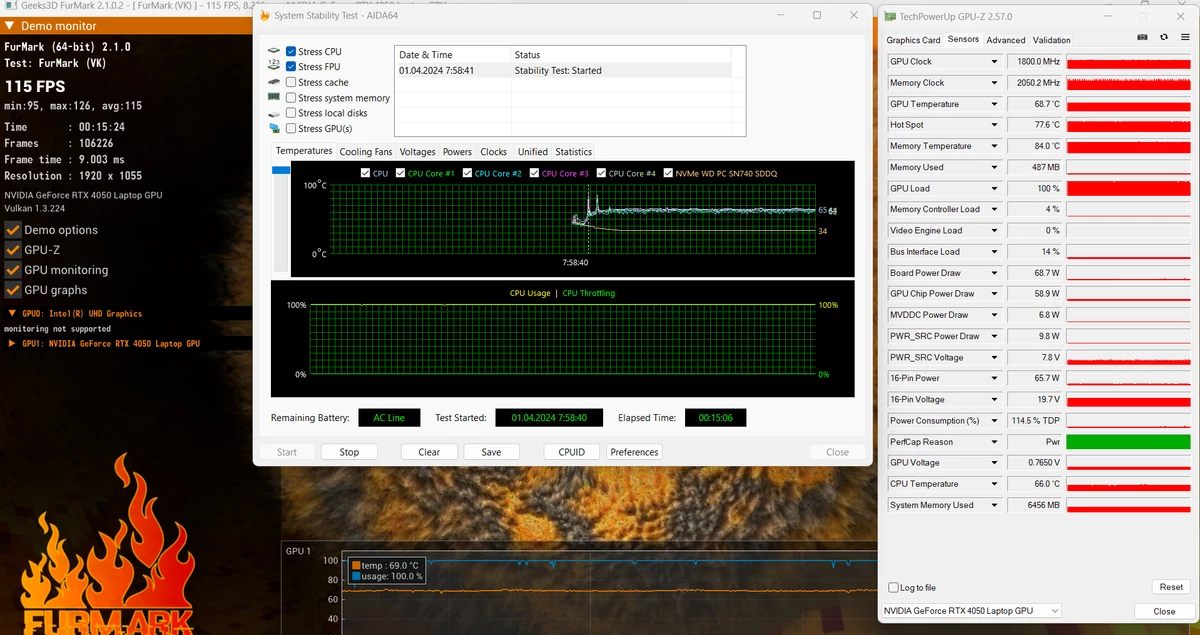Toggle the CPU Core #3 graph checkbox
Viewport: 1200px width, 635px height.
534,173
